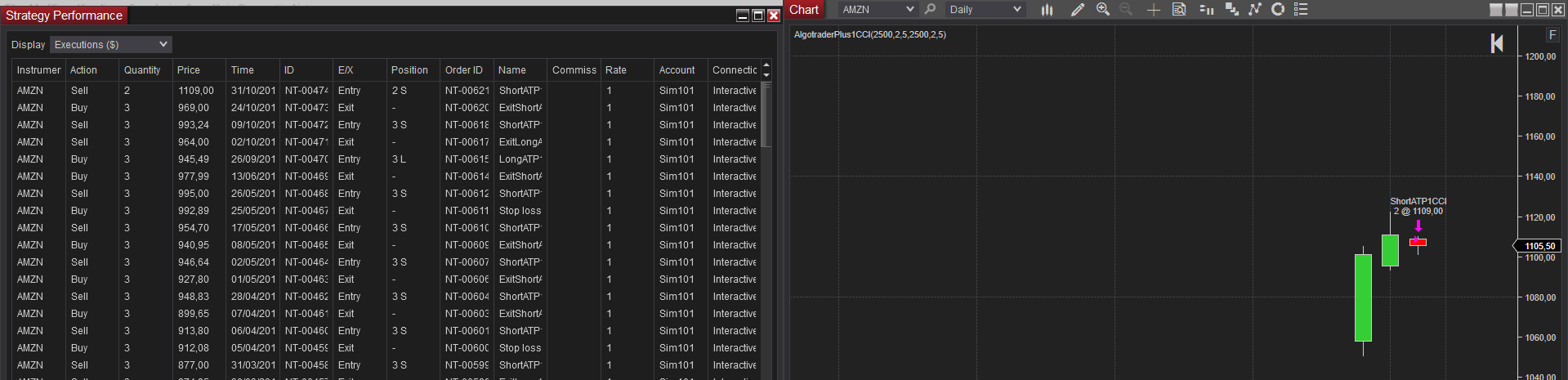Open the strategies circular icon
This screenshot has height=380, width=1568.
pos(1278,9)
